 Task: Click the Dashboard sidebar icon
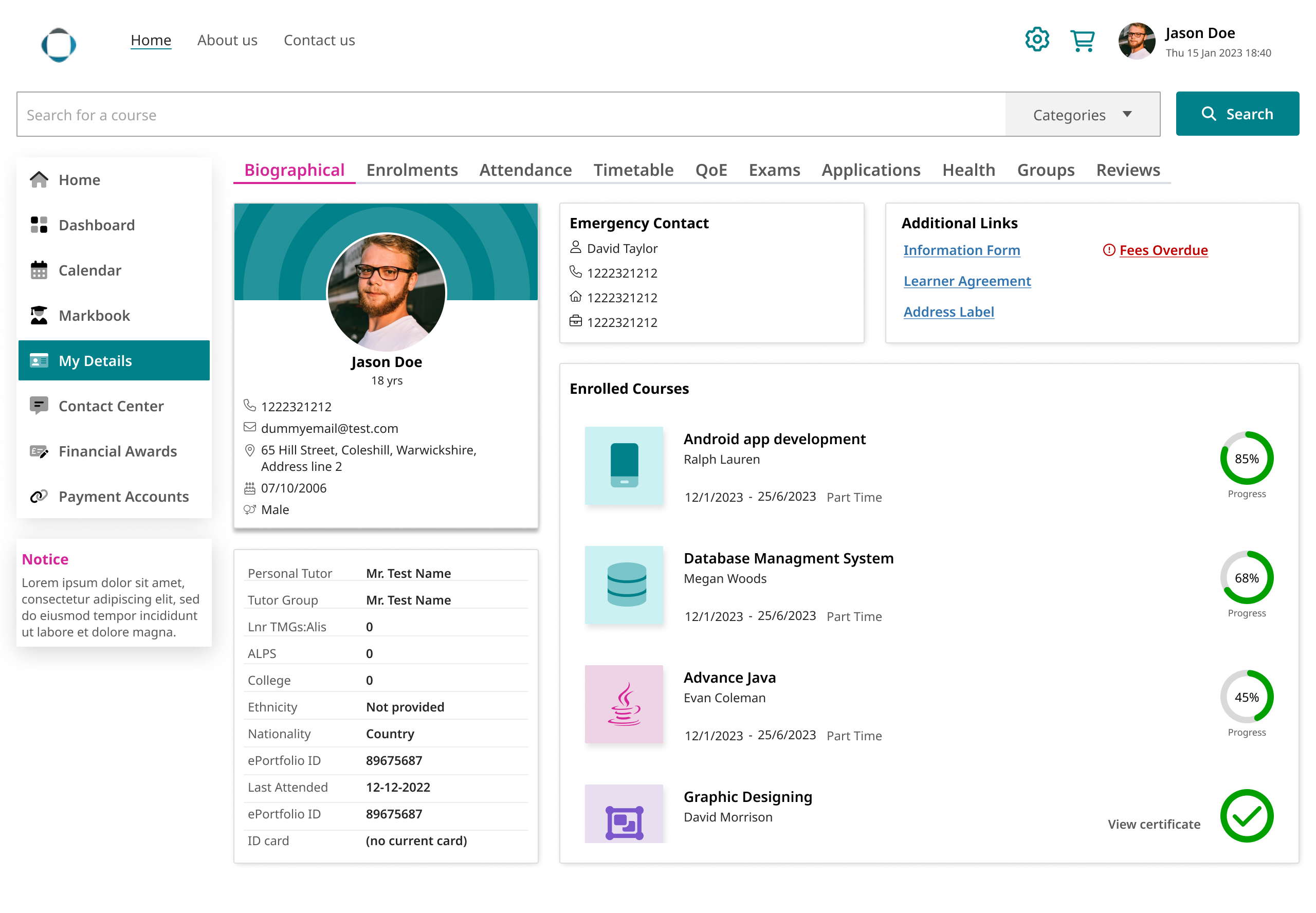point(39,225)
